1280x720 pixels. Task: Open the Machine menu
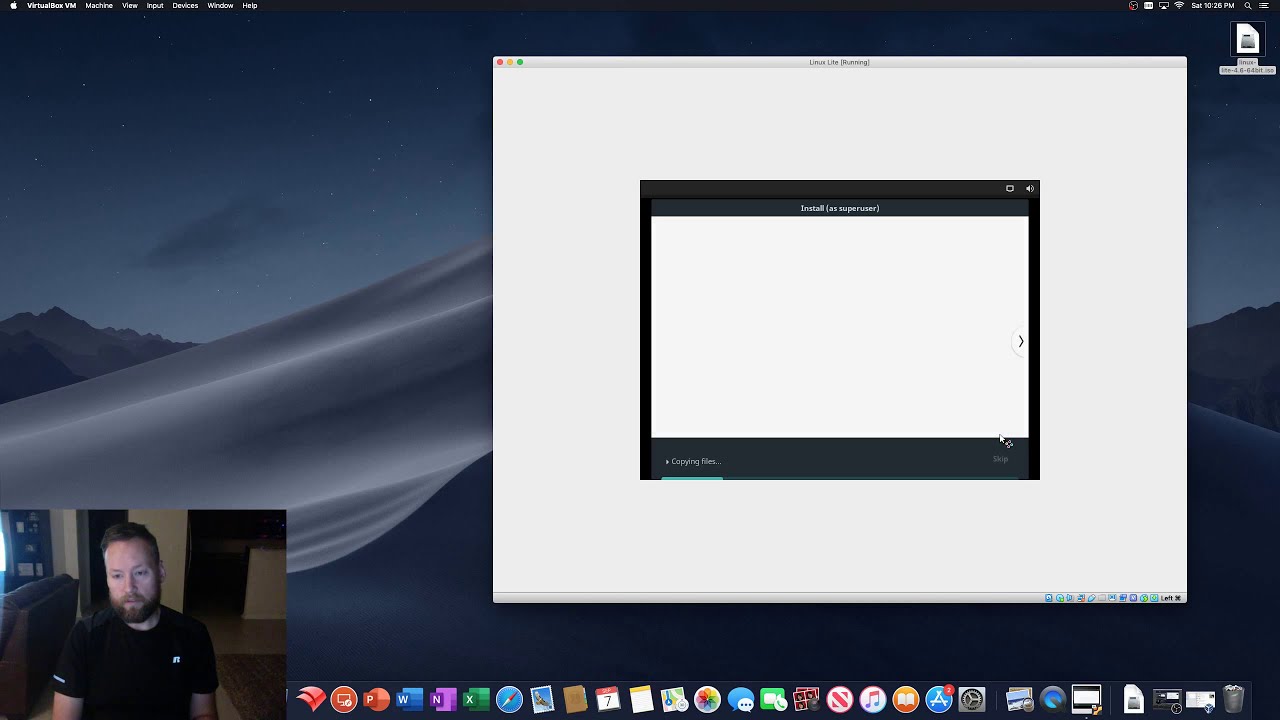tap(99, 6)
